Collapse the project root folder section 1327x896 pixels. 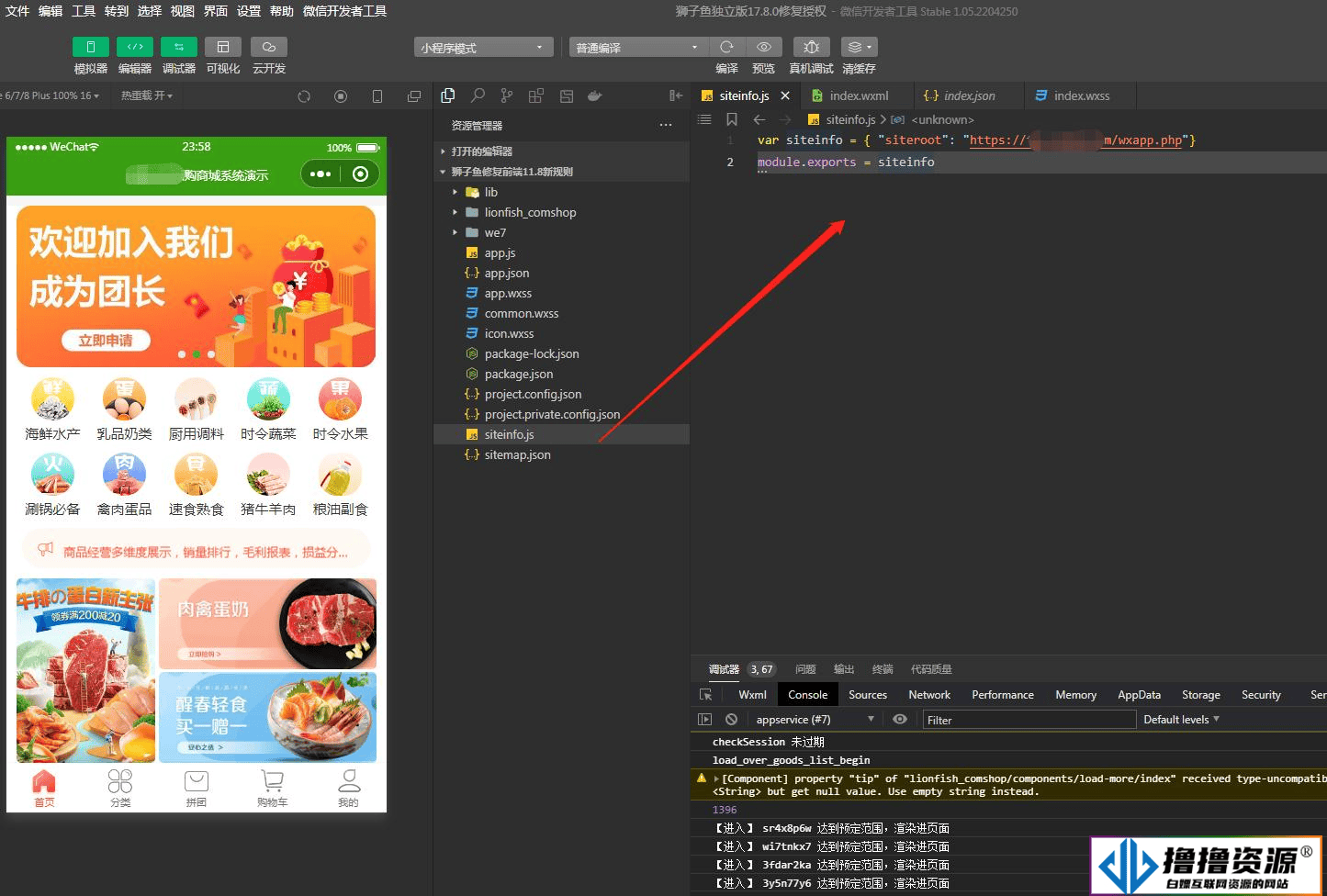tap(561, 172)
